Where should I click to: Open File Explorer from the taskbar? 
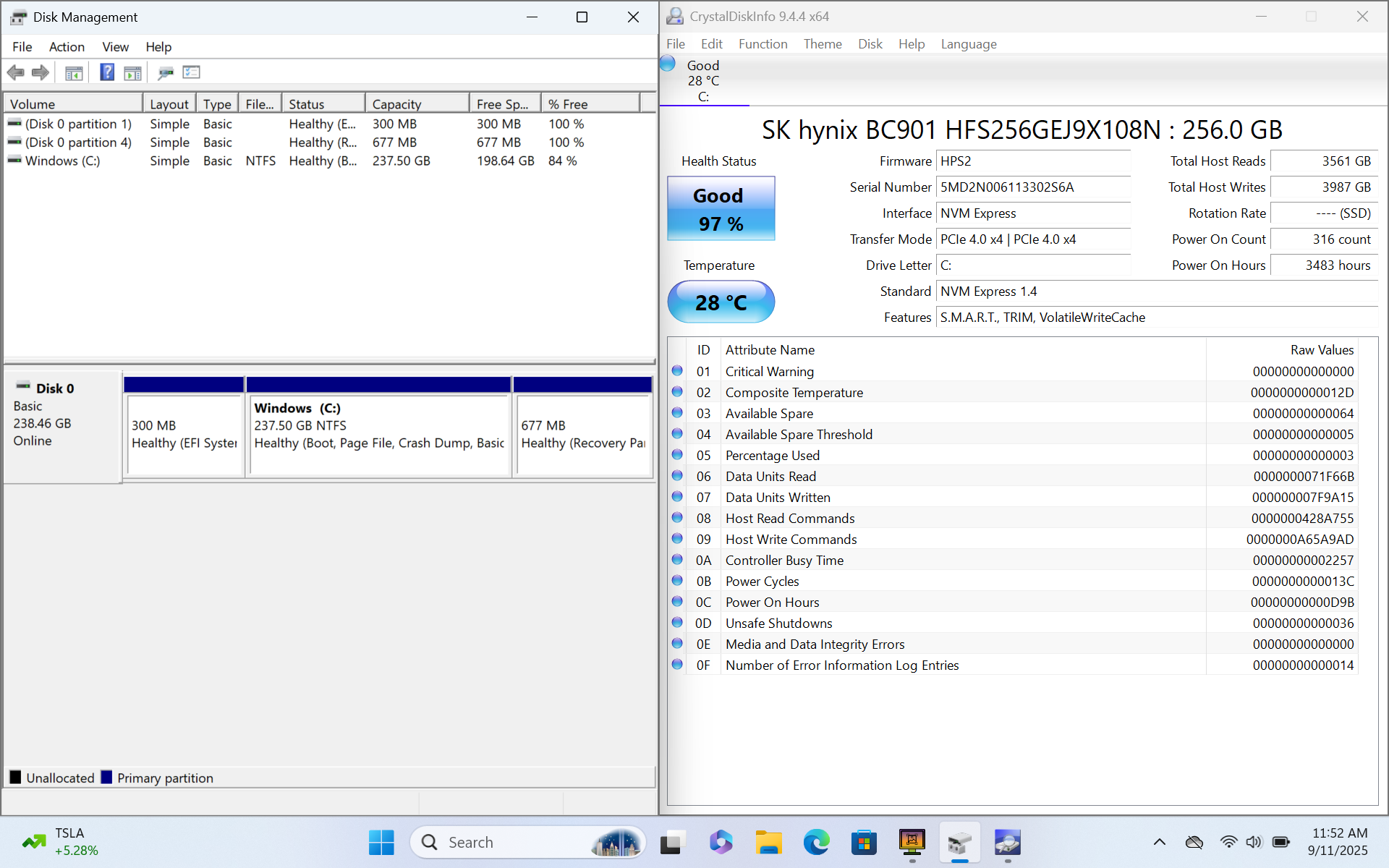pos(768,843)
